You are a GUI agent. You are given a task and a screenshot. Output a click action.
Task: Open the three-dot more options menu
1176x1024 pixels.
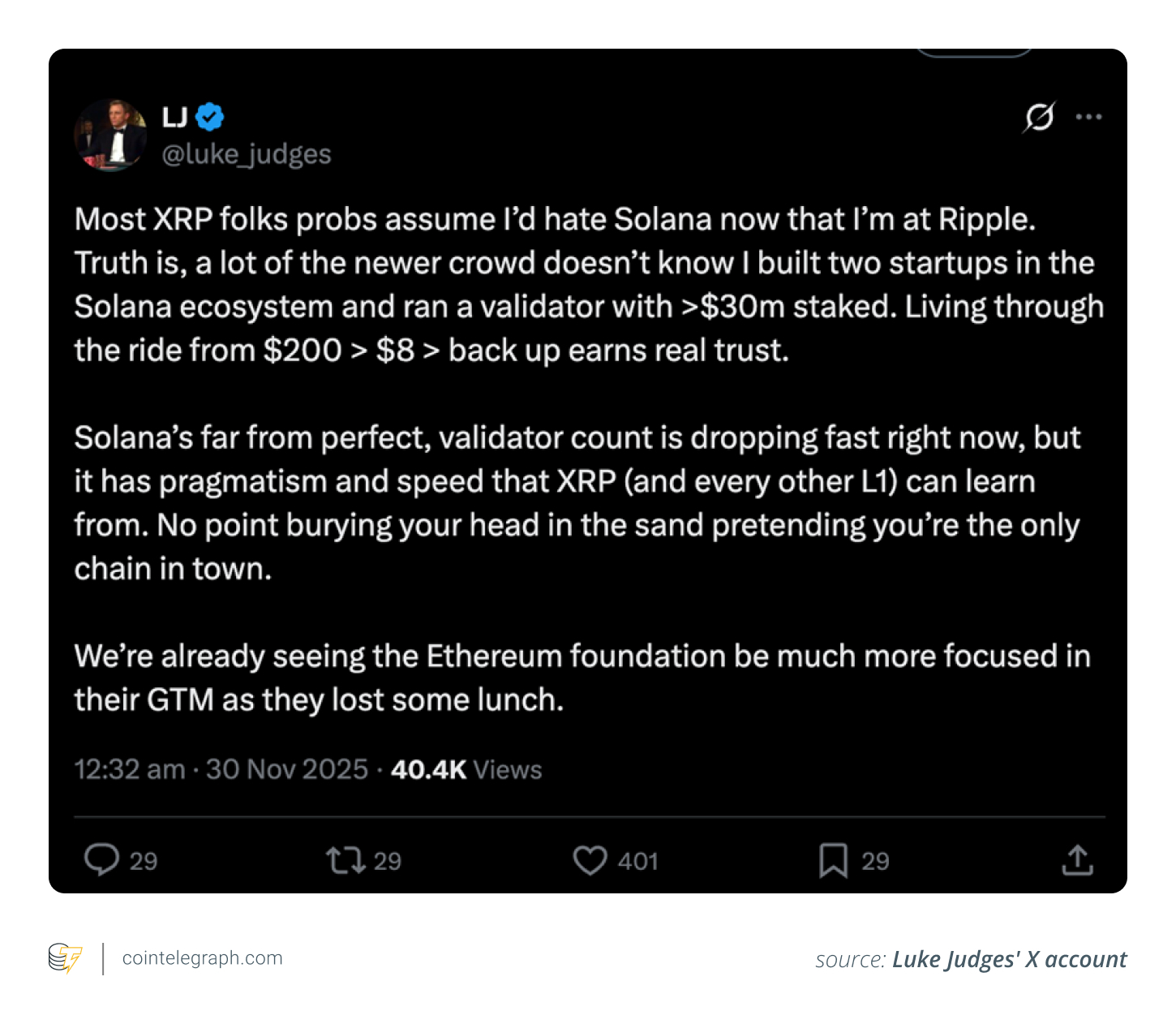pos(1089,117)
